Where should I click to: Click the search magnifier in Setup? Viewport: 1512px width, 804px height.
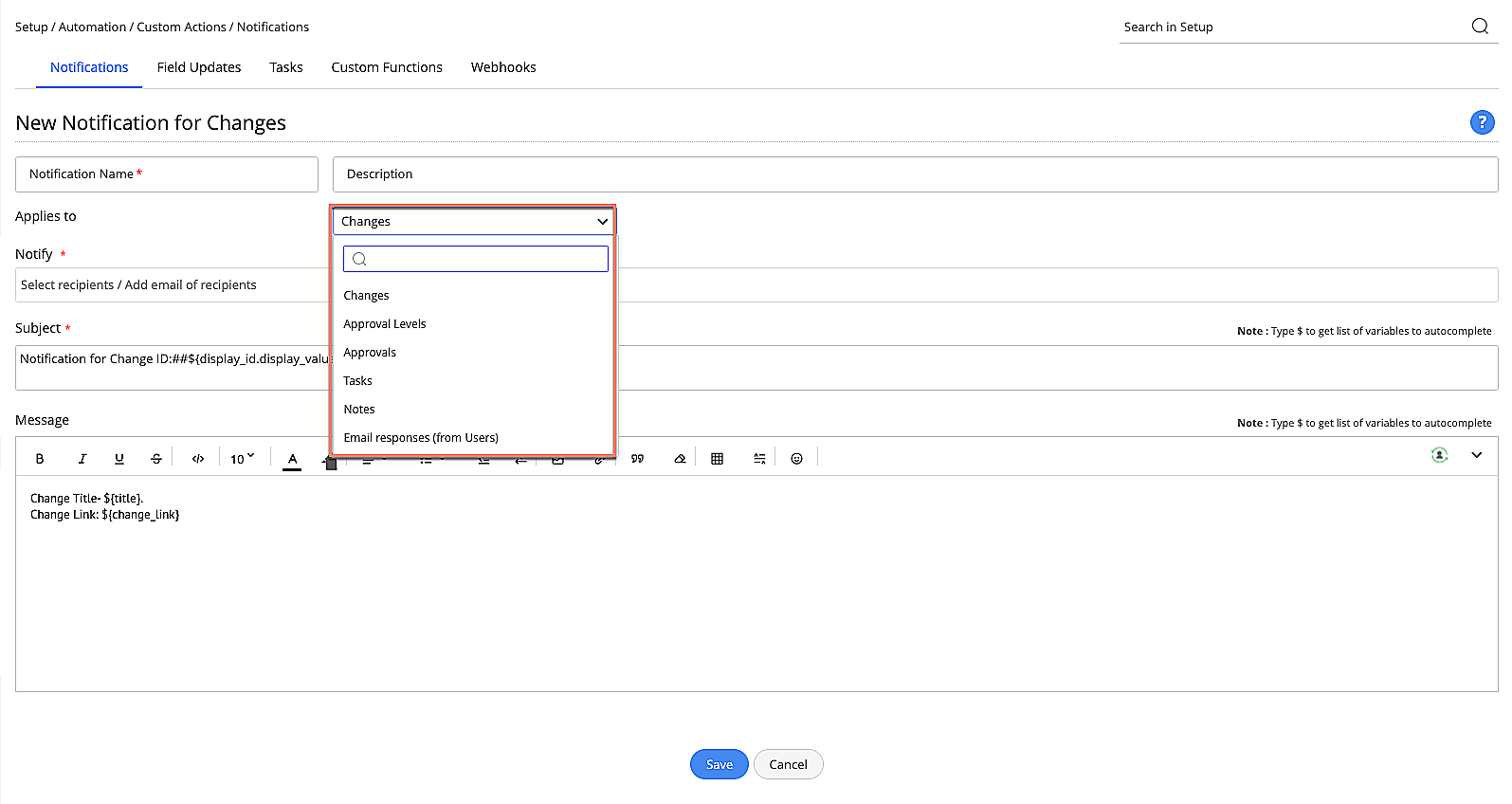pos(1480,27)
